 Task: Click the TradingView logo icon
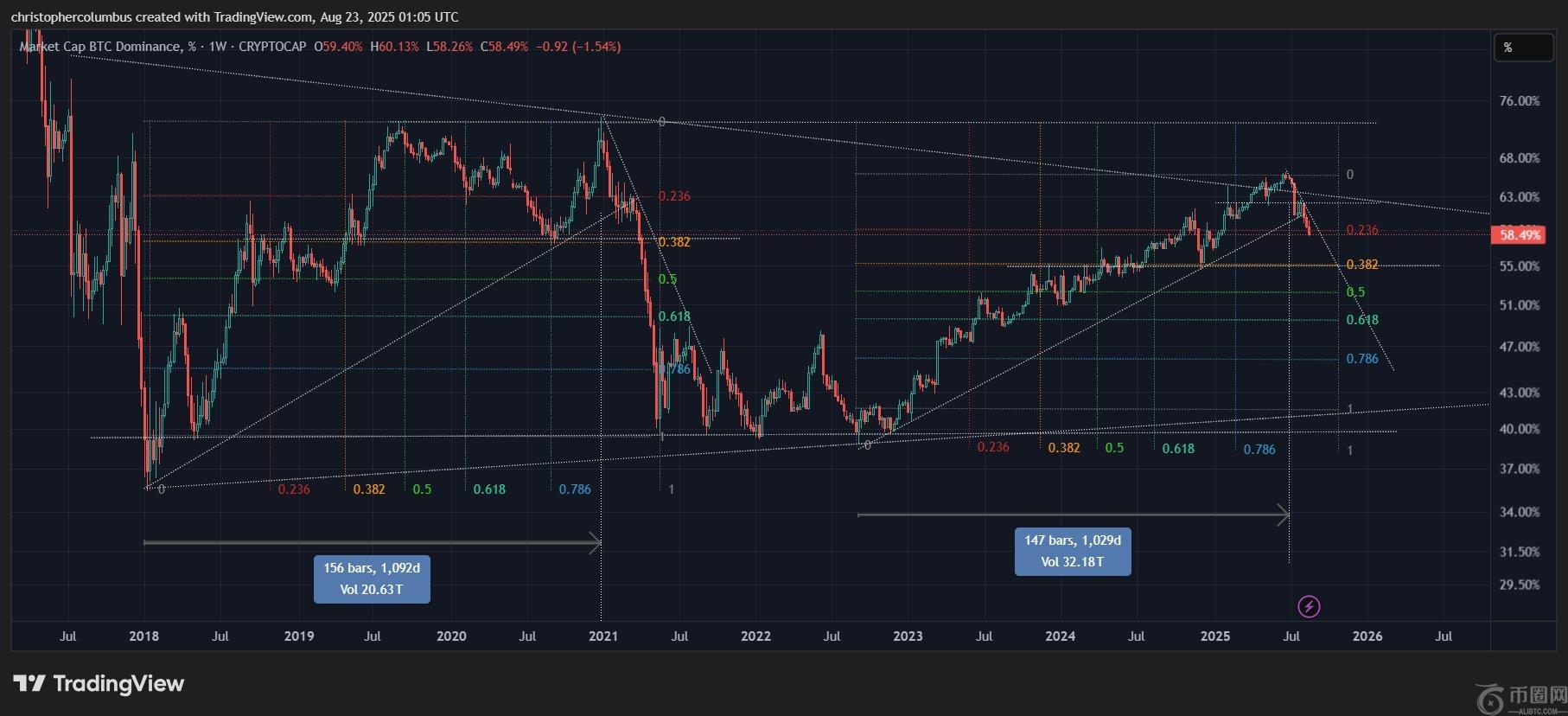coord(29,684)
